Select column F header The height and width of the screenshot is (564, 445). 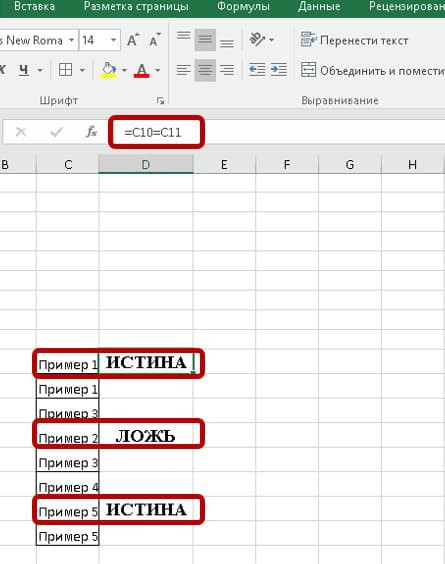point(287,165)
